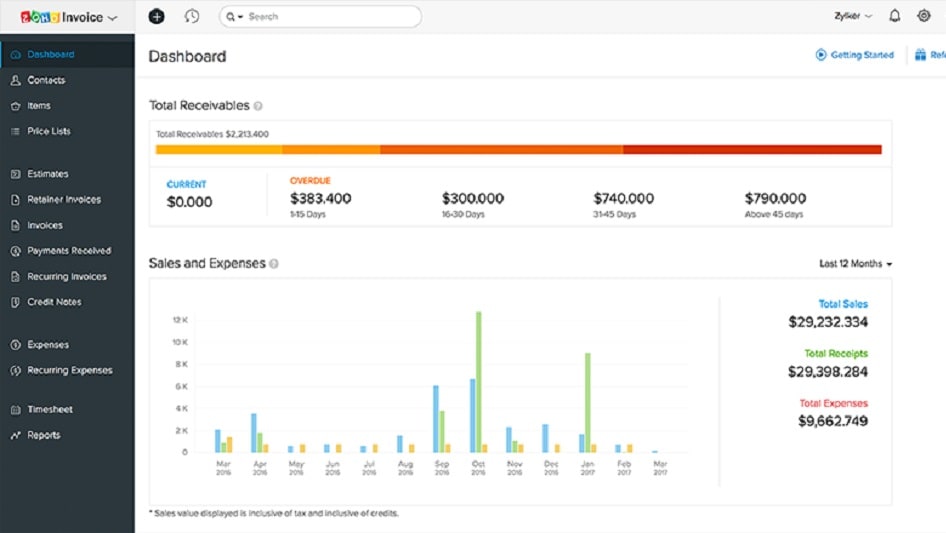
Task: Open the settings gear icon
Action: pos(924,16)
